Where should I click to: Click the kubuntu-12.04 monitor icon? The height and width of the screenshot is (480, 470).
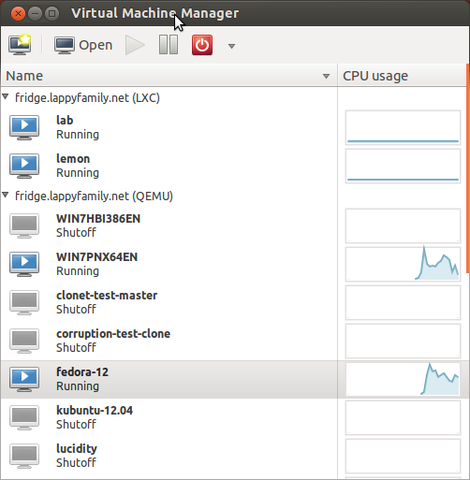pyautogui.click(x=24, y=418)
